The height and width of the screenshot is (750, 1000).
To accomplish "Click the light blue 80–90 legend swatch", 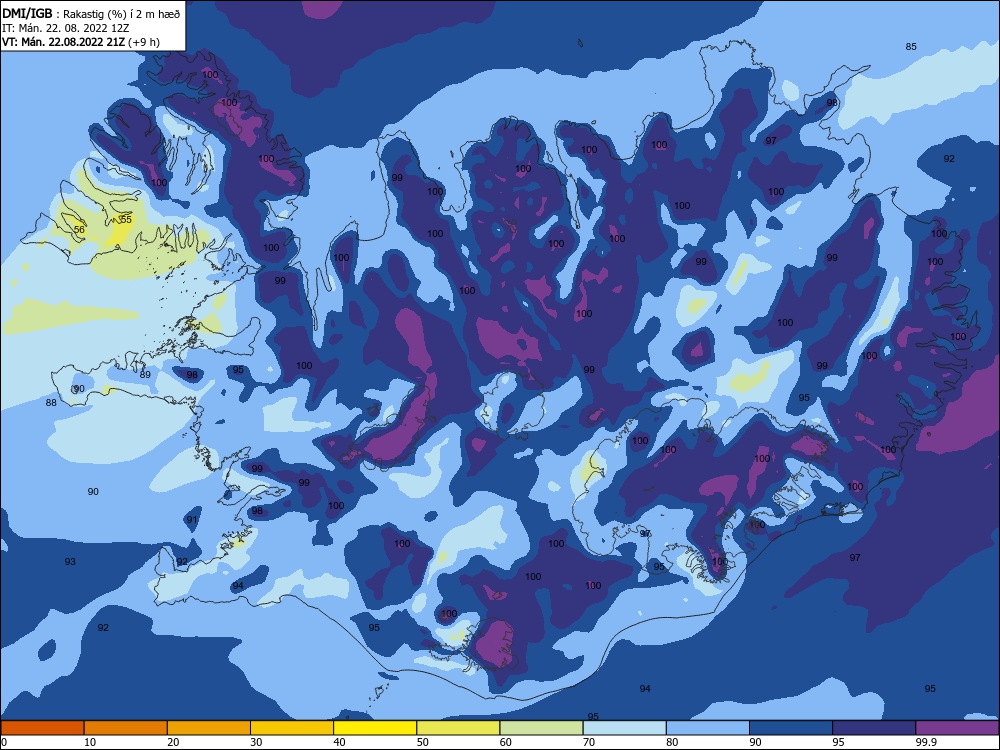I will [708, 728].
